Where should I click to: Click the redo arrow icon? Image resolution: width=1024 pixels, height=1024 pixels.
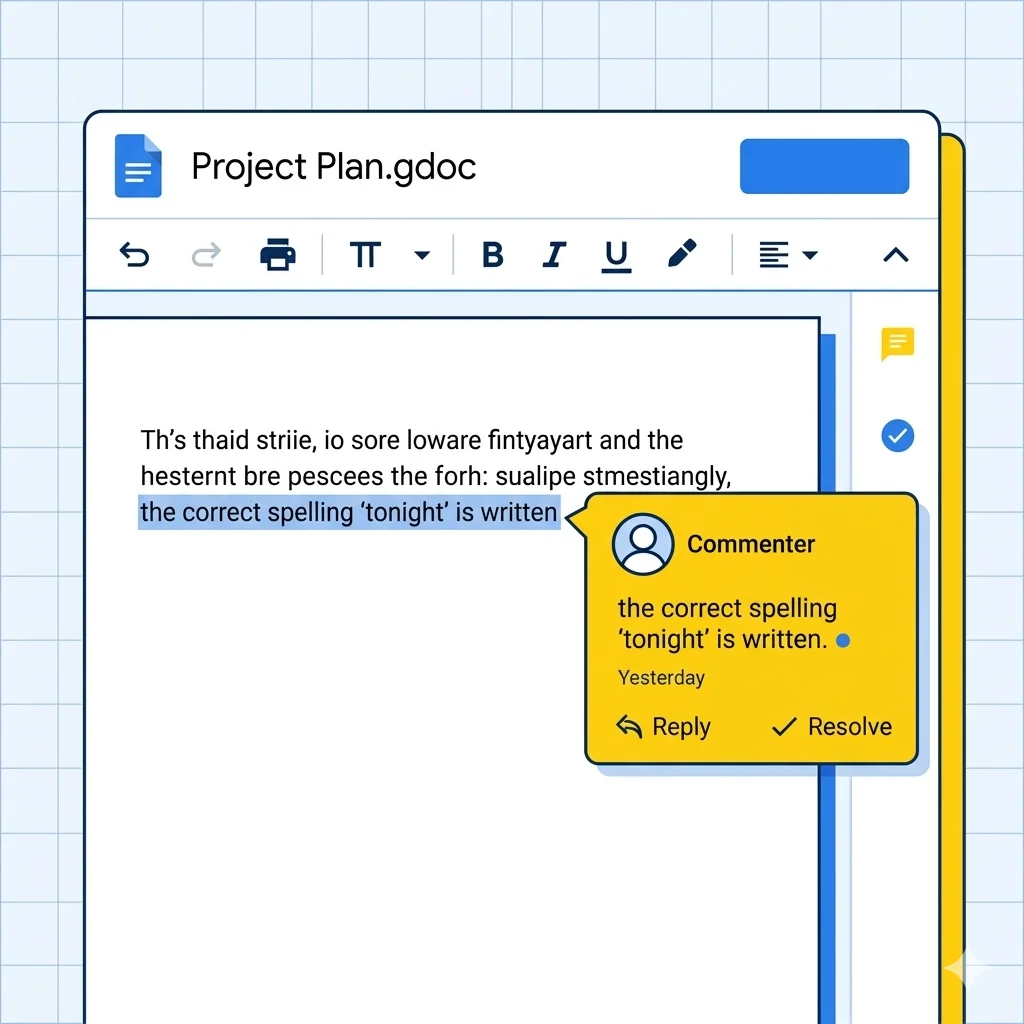click(206, 255)
